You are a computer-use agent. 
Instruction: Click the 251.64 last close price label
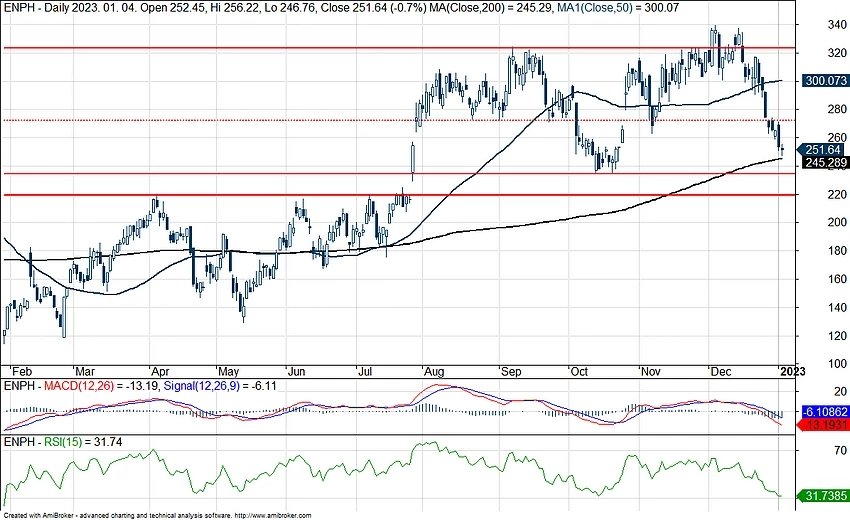point(822,150)
